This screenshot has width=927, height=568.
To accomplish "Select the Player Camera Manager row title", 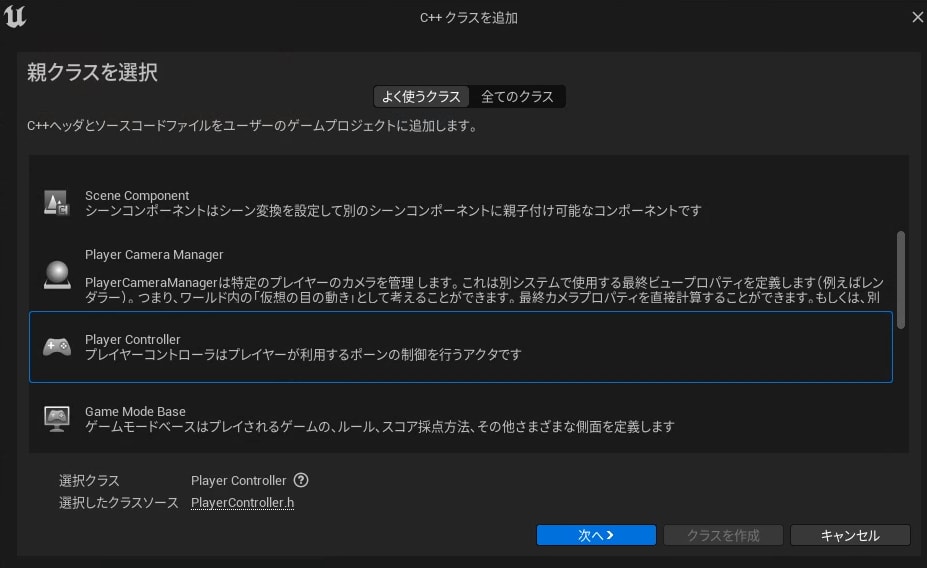I will (154, 255).
